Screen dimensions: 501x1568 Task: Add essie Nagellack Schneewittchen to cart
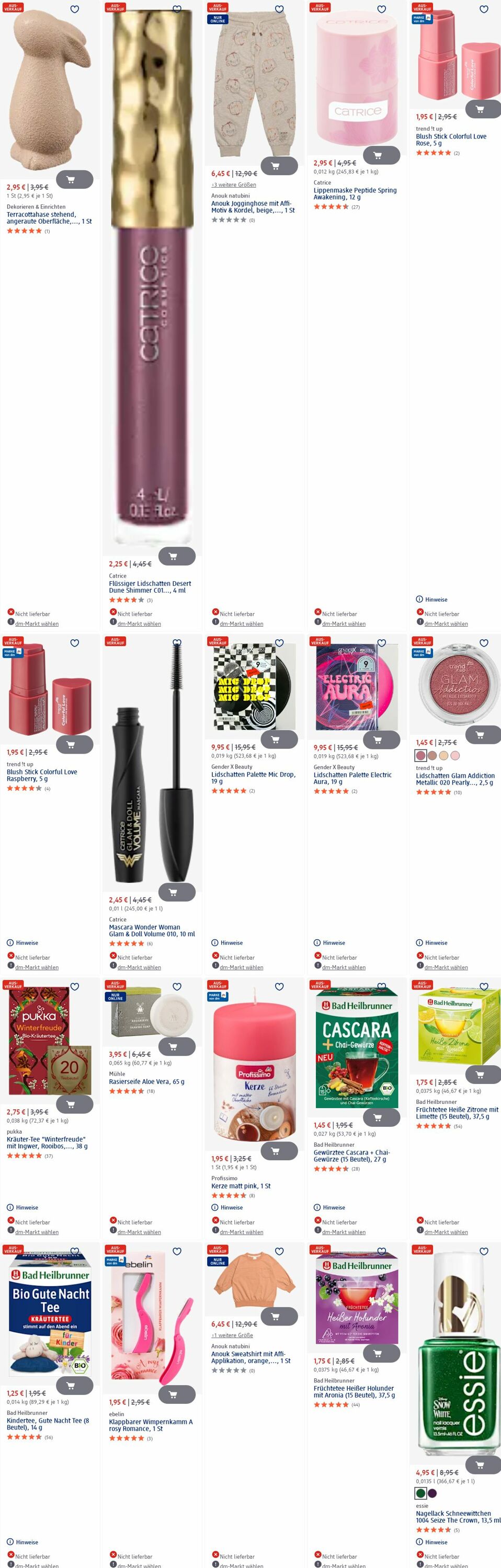tap(483, 1465)
